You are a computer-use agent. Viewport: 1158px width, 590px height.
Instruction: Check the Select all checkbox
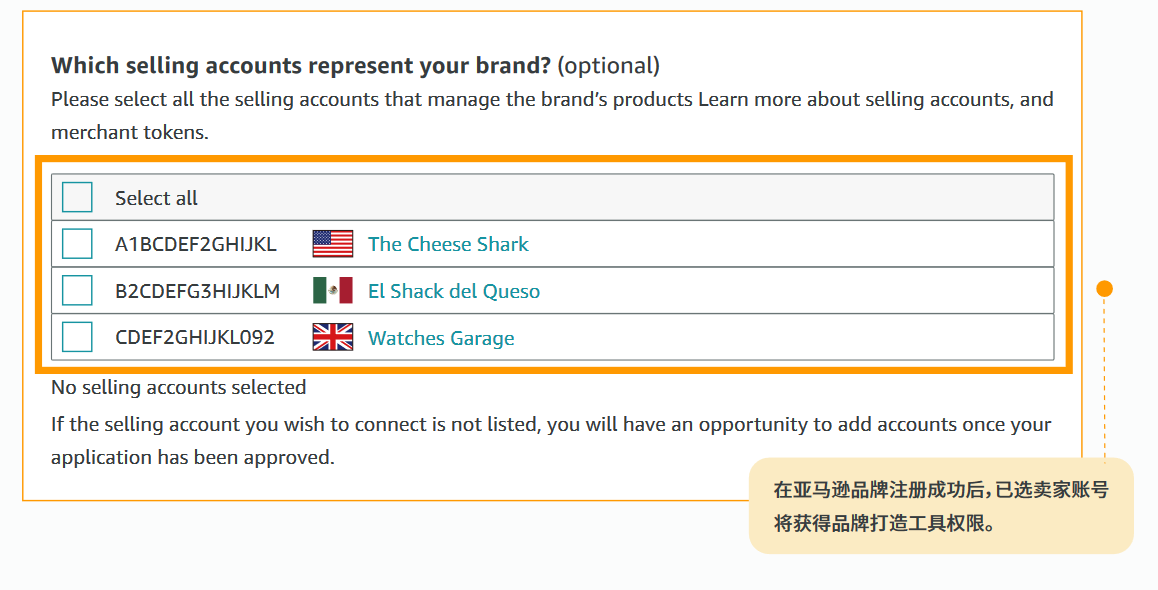[78, 197]
